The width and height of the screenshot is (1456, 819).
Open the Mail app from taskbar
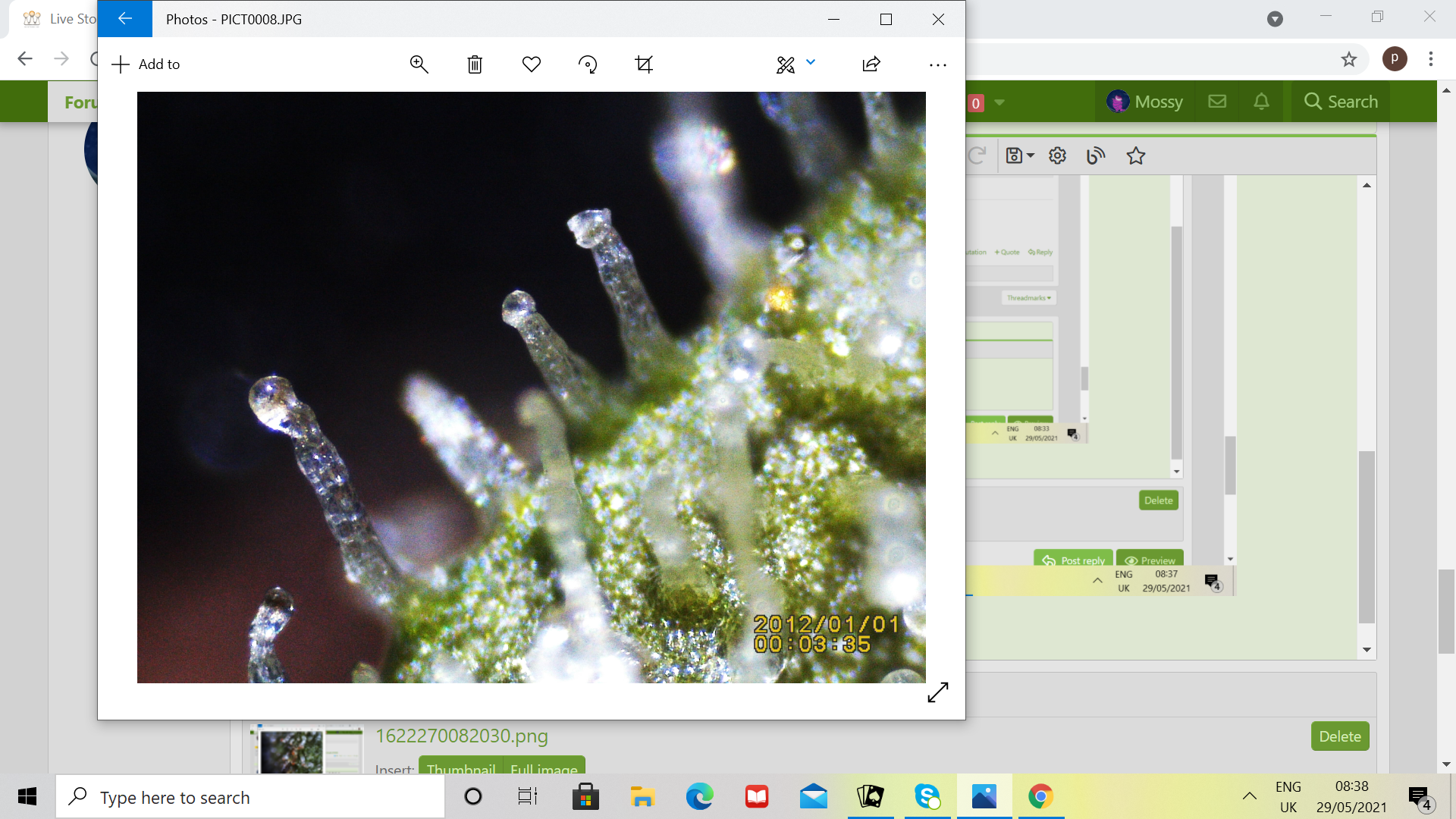(x=814, y=796)
